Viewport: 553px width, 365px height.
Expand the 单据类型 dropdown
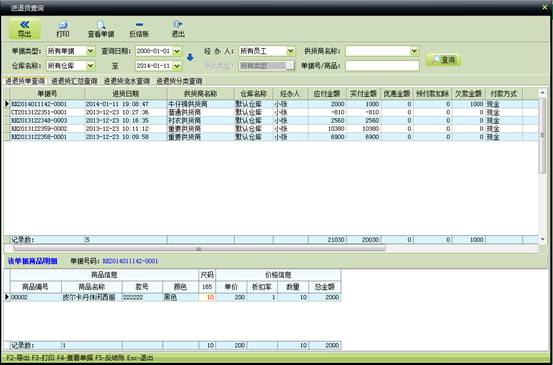click(91, 51)
